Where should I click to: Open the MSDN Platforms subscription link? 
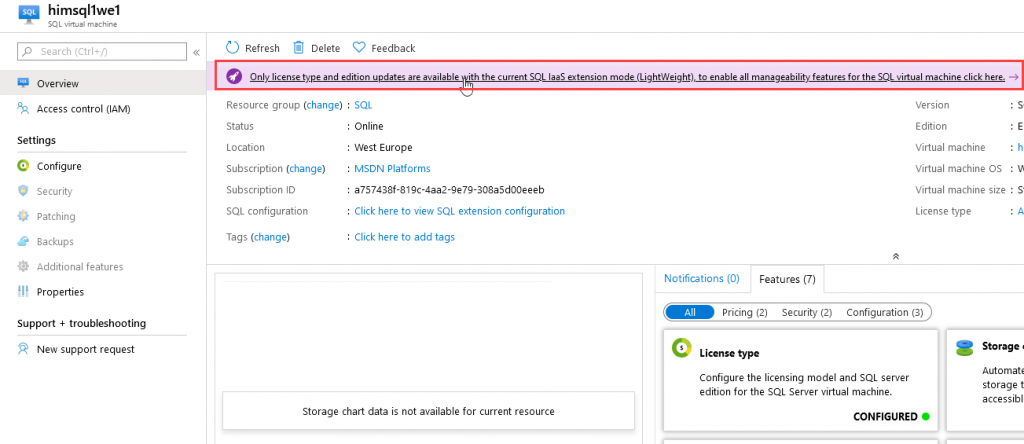pos(392,168)
